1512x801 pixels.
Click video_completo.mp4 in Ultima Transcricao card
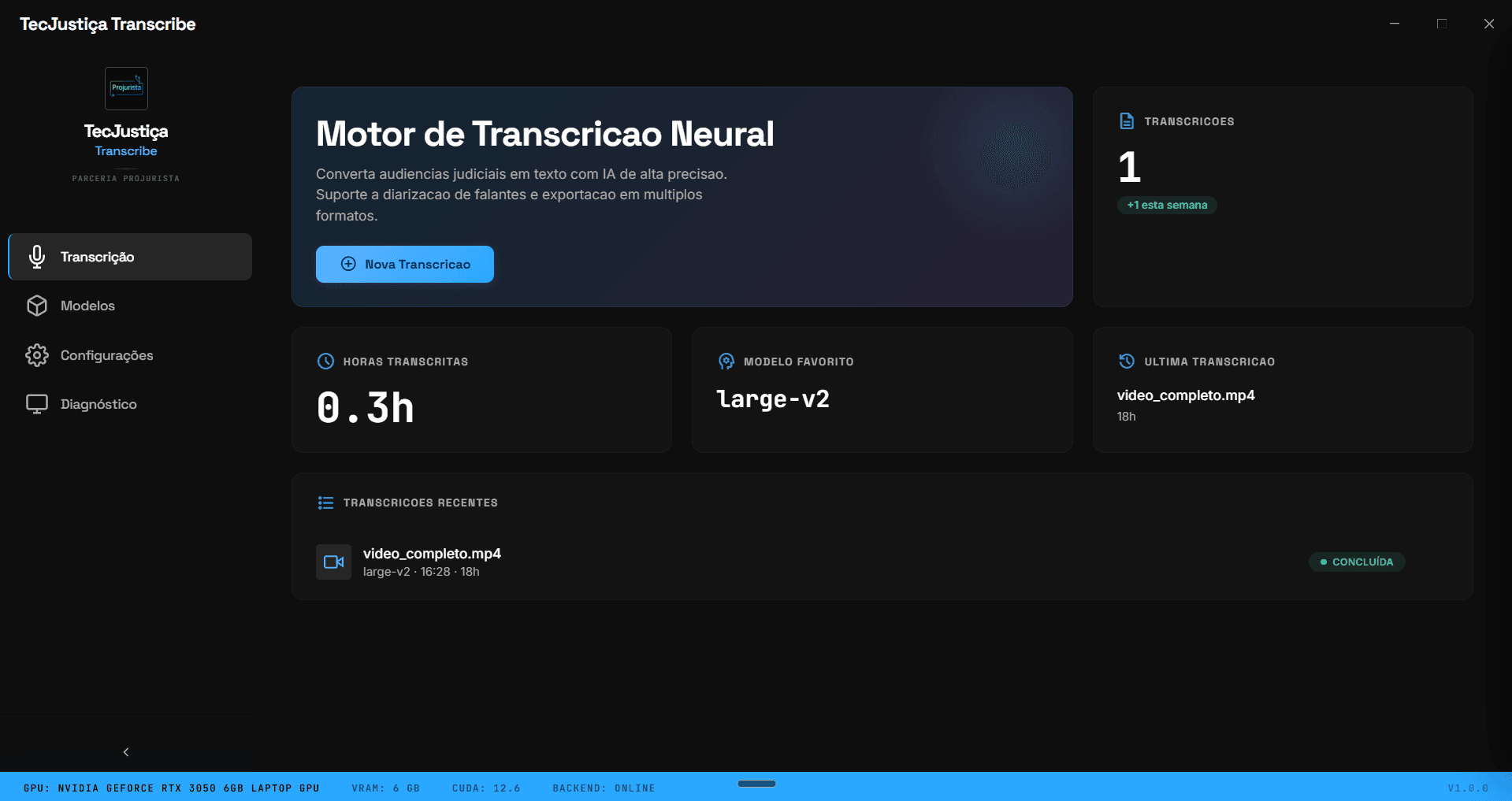[x=1185, y=395]
